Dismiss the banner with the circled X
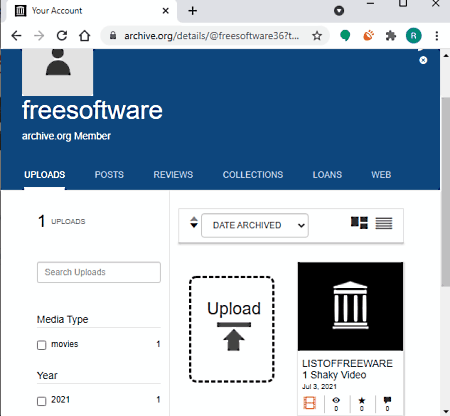 click(423, 60)
